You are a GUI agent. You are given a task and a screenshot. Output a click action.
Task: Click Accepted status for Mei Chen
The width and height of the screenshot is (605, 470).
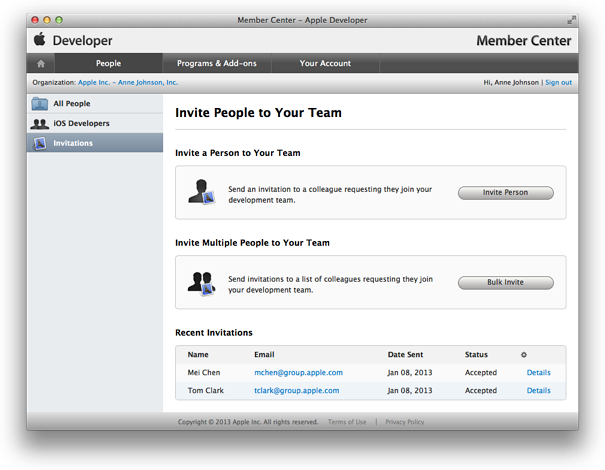(481, 373)
